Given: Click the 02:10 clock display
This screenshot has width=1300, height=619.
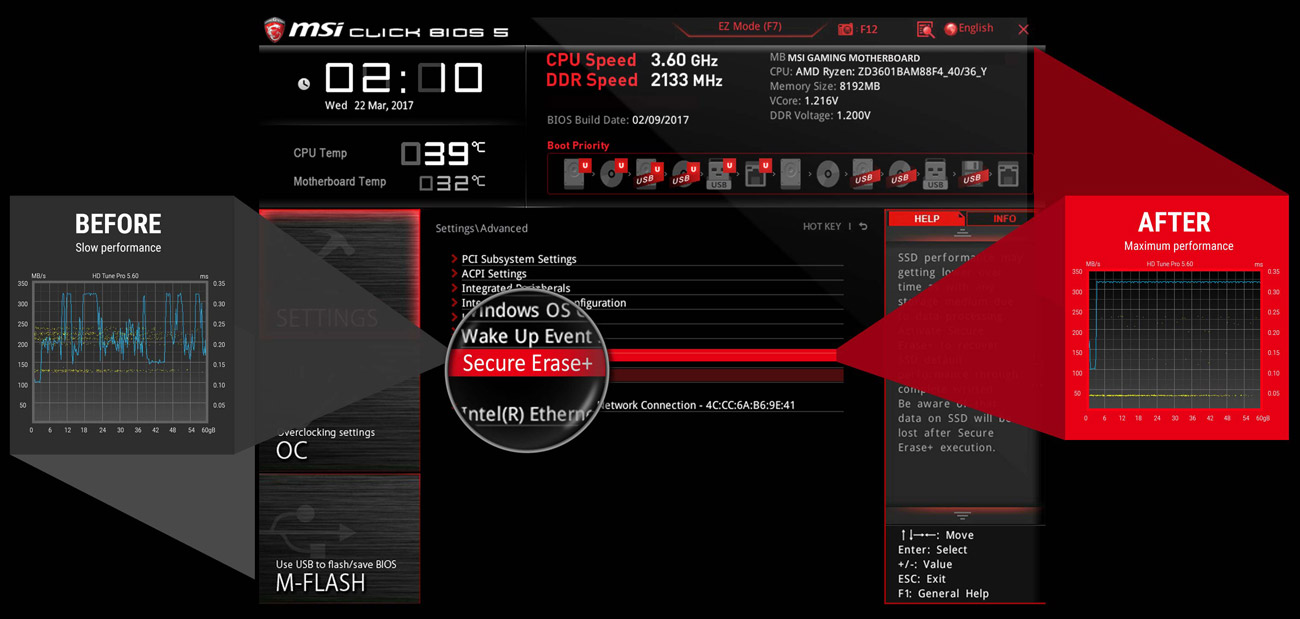Looking at the screenshot, I should (x=403, y=78).
